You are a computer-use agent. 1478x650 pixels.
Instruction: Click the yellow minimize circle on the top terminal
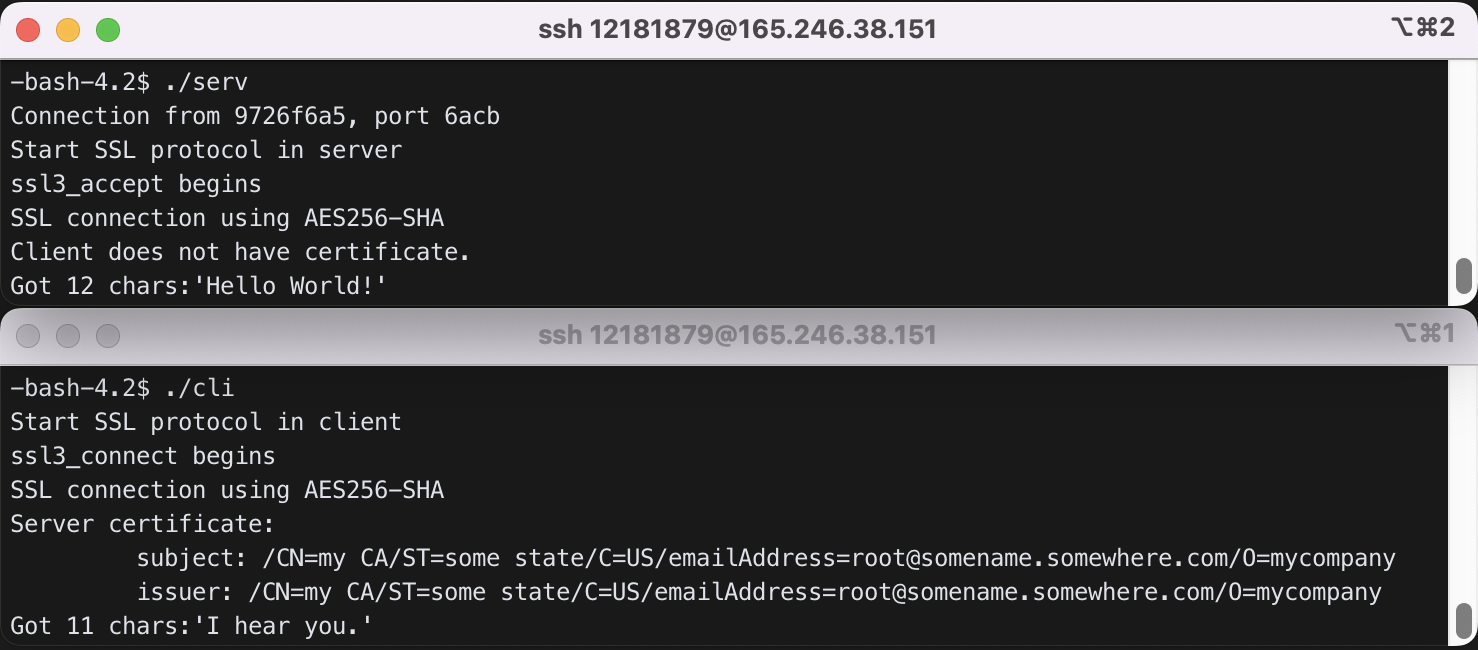pyautogui.click(x=68, y=29)
